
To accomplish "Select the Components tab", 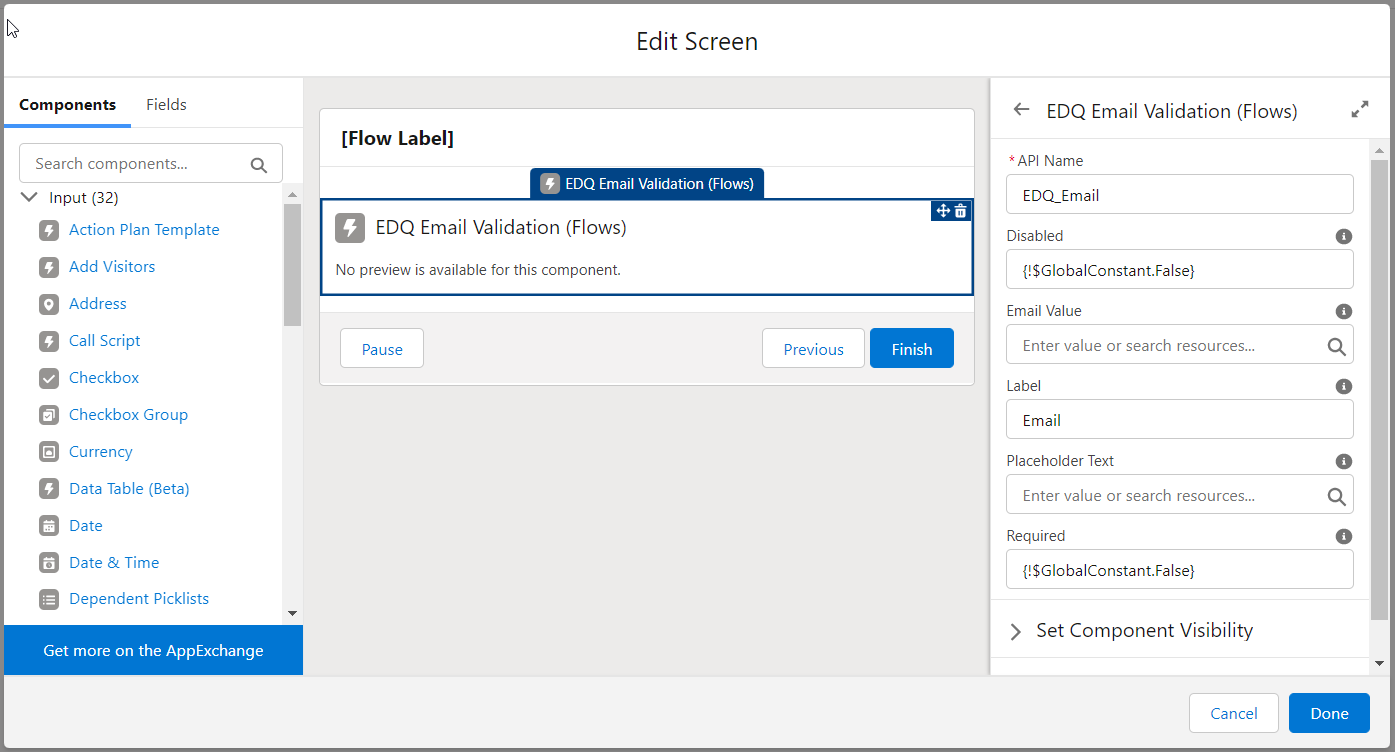I will click(67, 104).
